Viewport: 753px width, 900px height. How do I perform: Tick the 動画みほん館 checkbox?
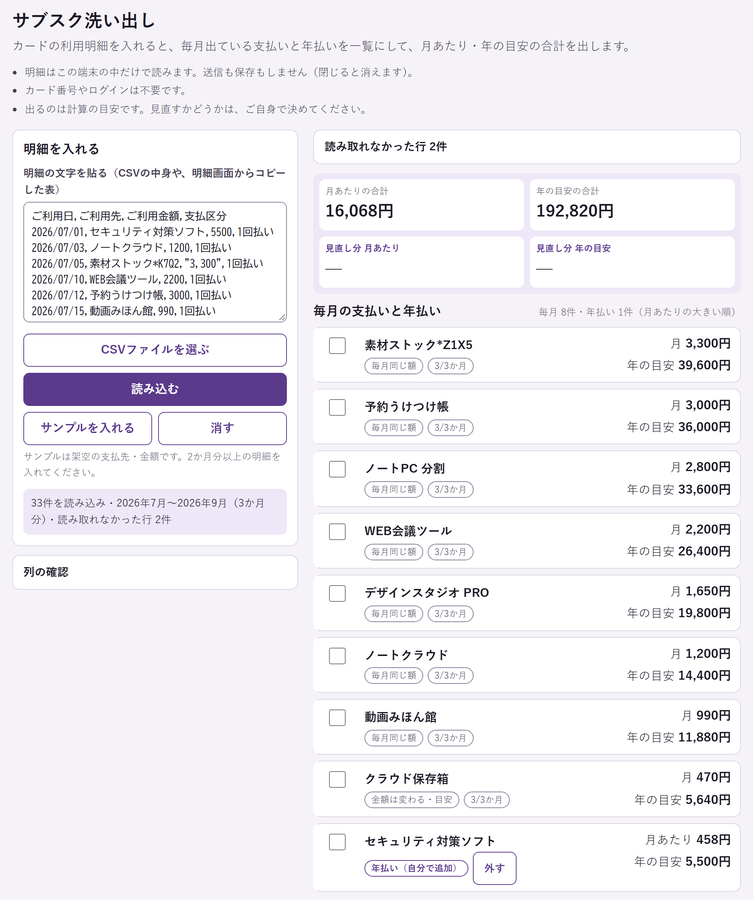point(337,717)
